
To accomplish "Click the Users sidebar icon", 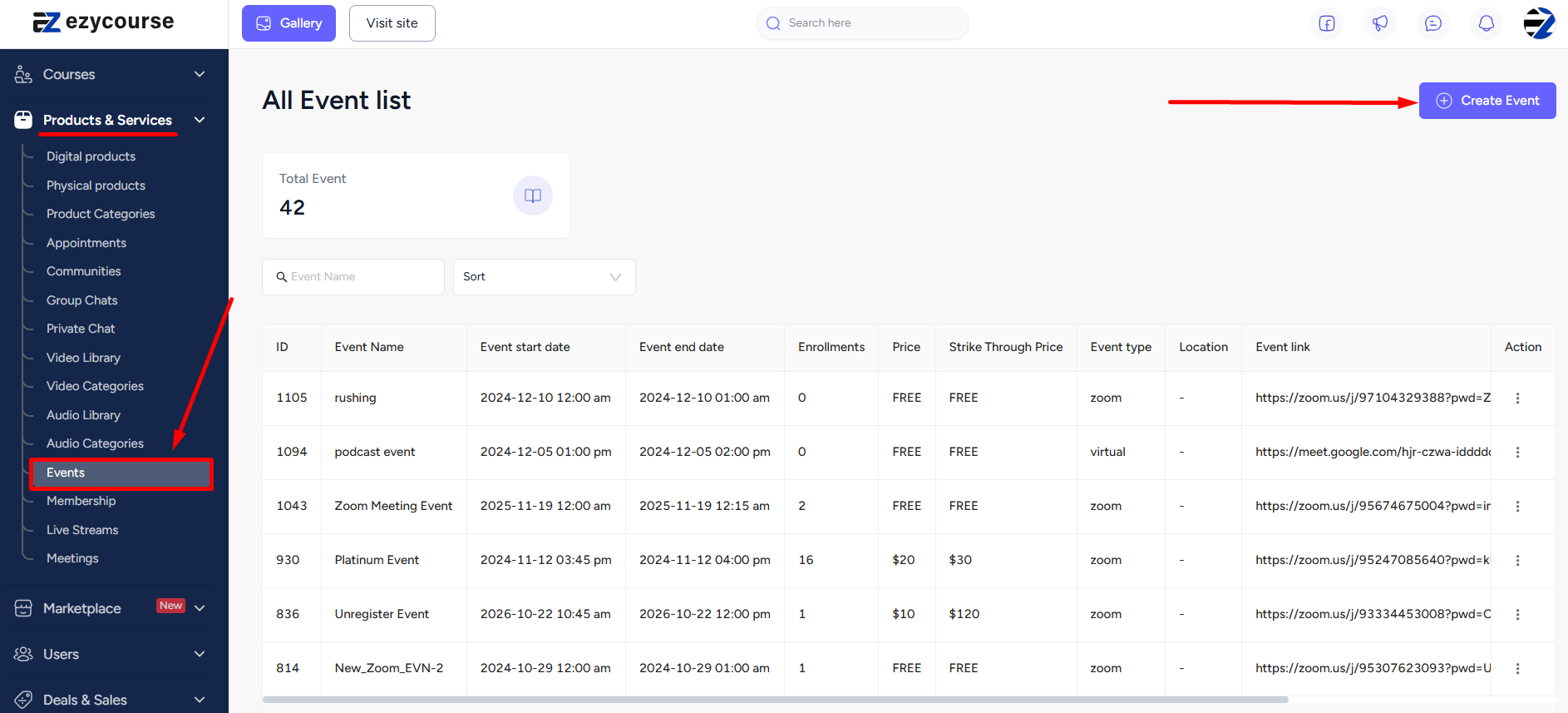I will [23, 654].
